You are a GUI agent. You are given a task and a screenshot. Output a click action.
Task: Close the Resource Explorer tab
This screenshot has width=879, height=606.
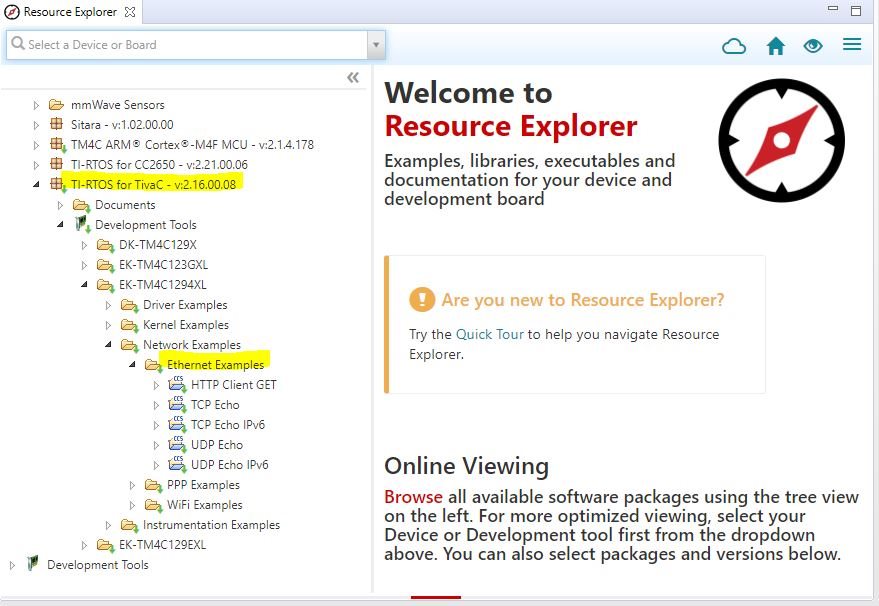click(130, 12)
